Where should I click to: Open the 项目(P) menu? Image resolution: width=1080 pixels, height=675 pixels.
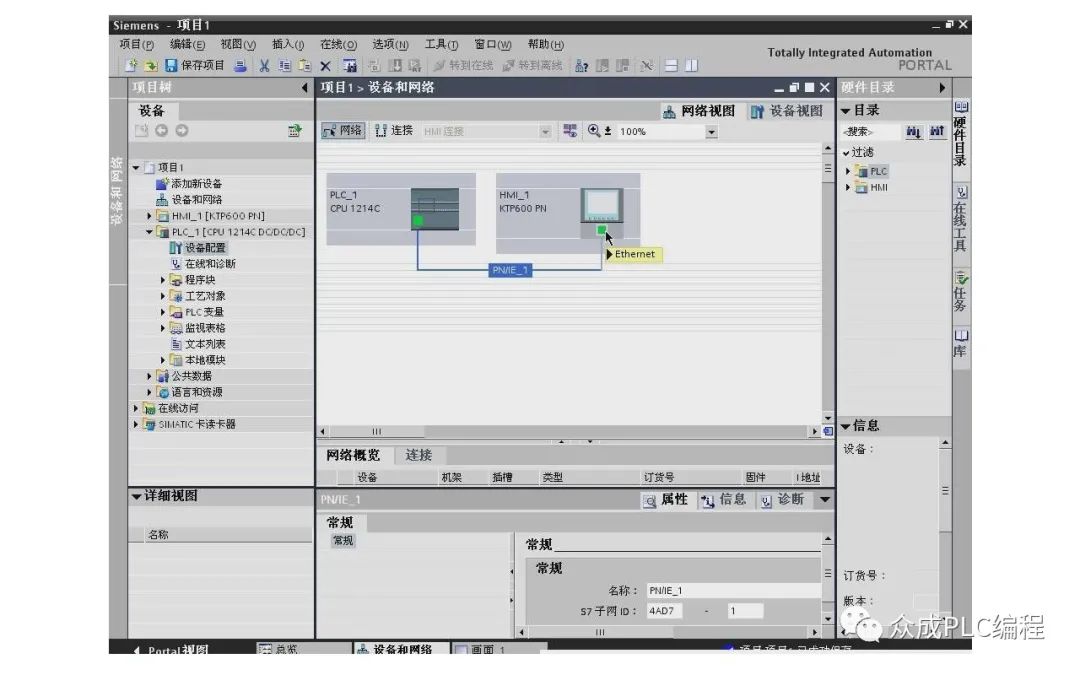136,44
